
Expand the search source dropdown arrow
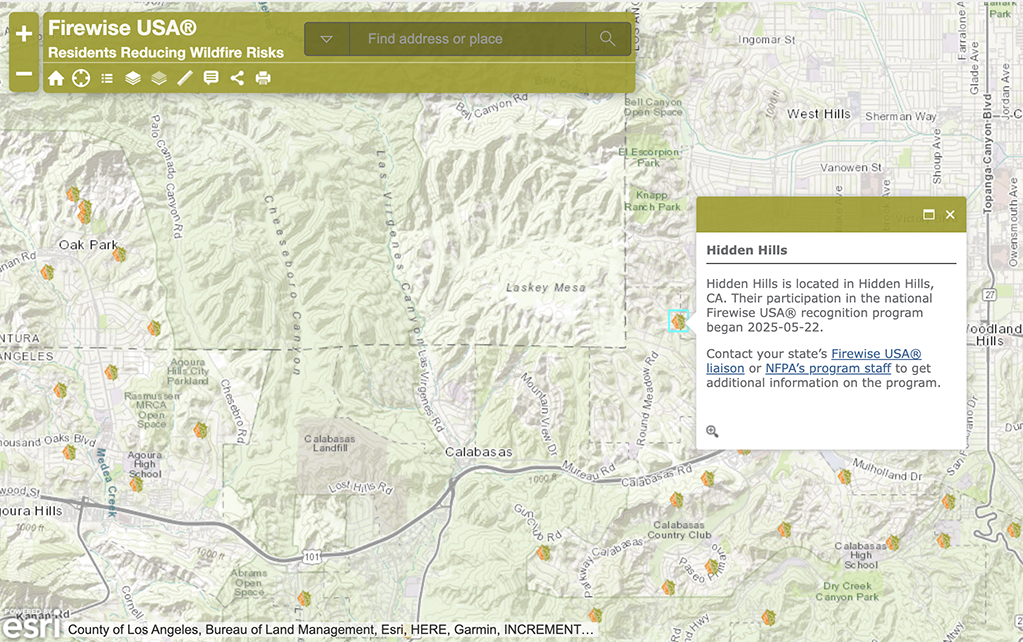tap(327, 39)
